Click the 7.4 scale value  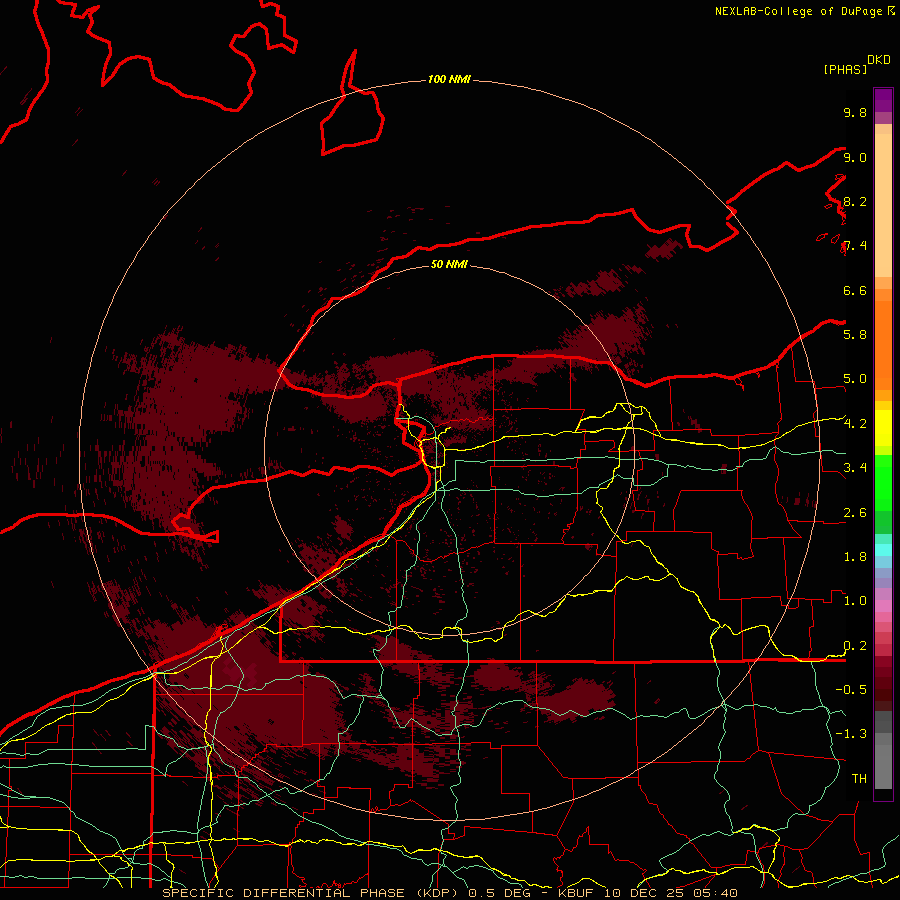(x=855, y=246)
